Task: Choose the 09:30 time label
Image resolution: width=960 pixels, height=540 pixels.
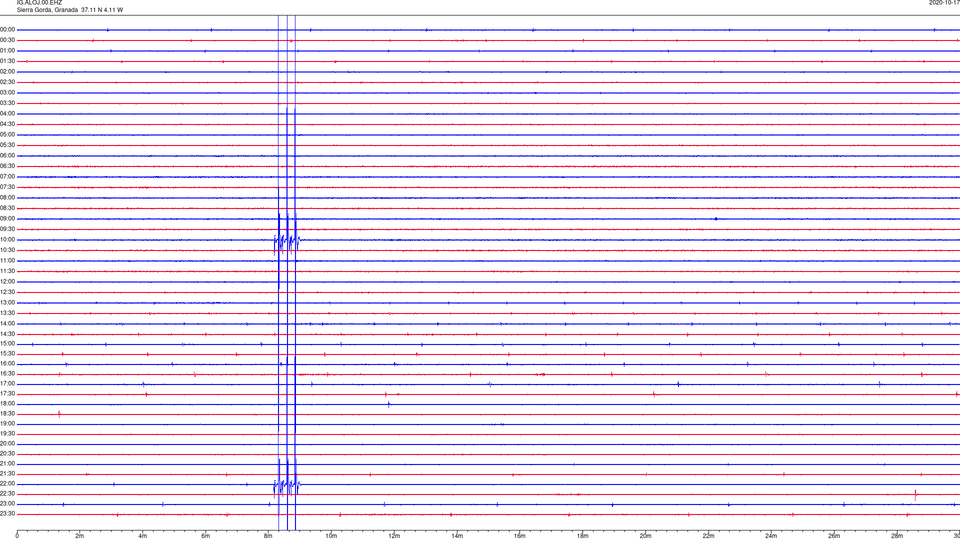Action: [7, 229]
